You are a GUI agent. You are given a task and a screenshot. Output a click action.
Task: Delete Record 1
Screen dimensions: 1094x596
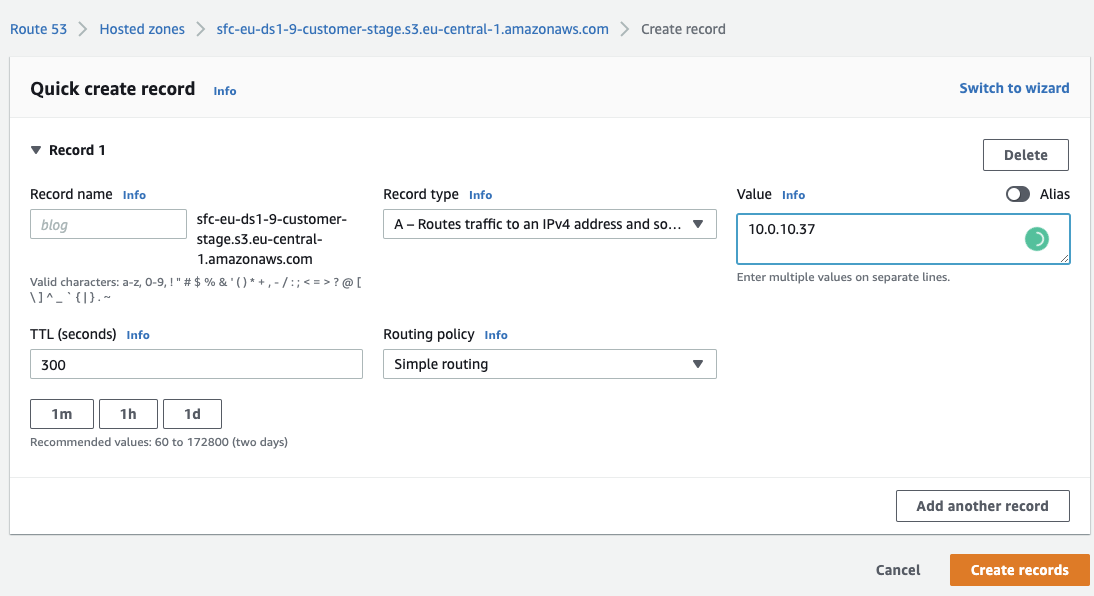pyautogui.click(x=1026, y=154)
